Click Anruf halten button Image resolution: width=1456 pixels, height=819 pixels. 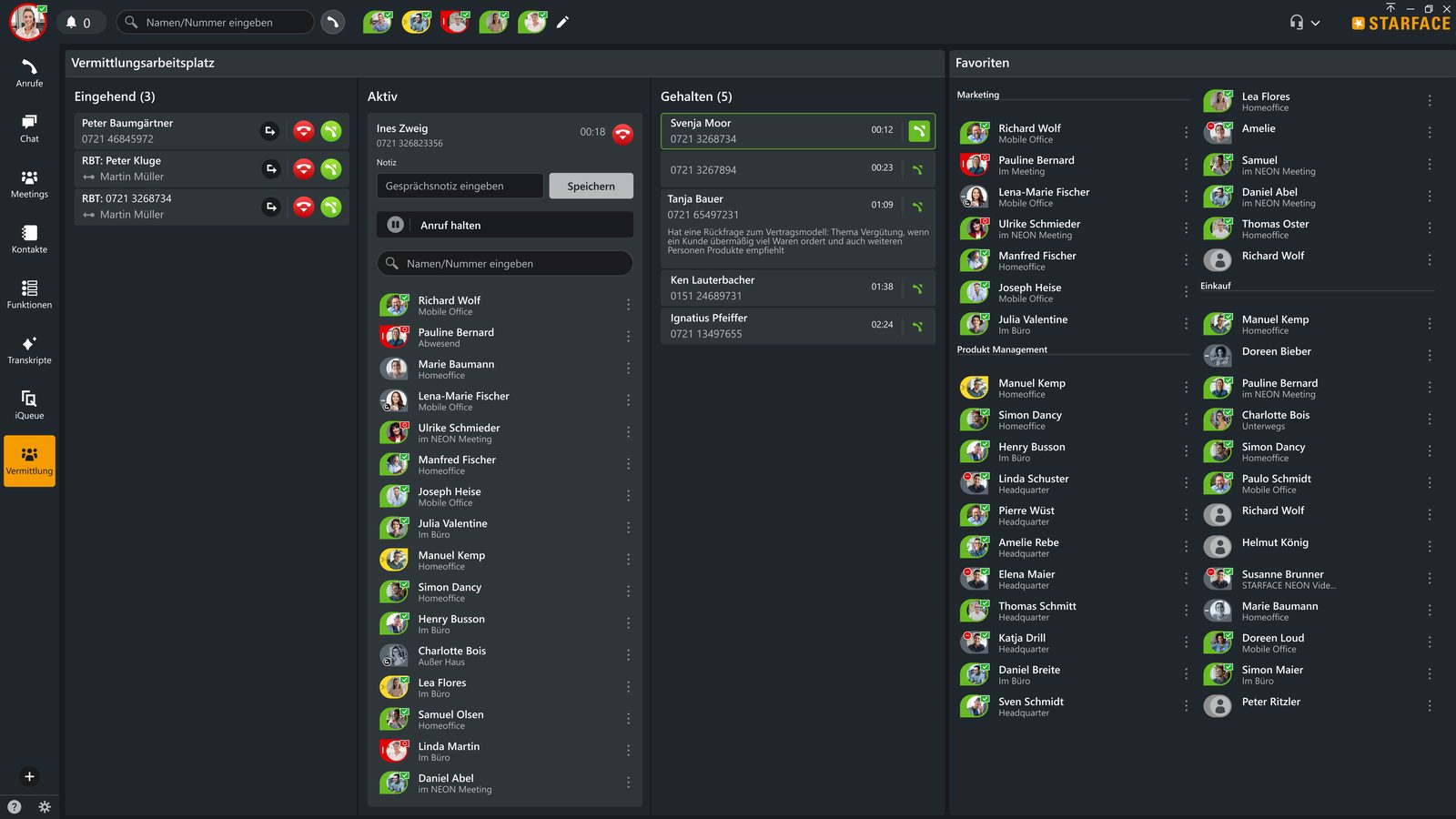505,225
